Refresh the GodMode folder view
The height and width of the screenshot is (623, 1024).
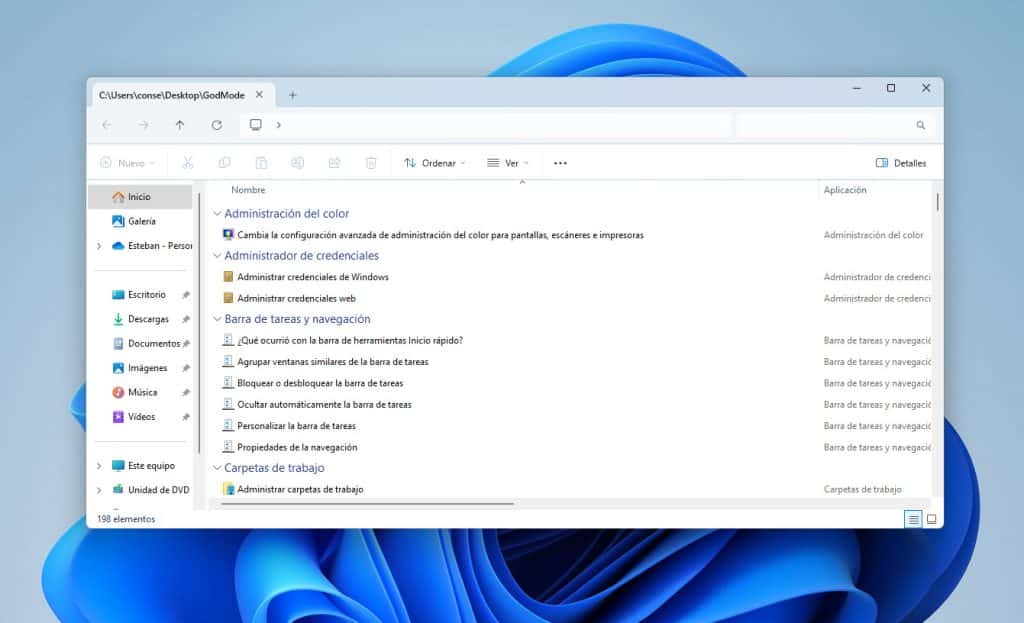point(217,125)
